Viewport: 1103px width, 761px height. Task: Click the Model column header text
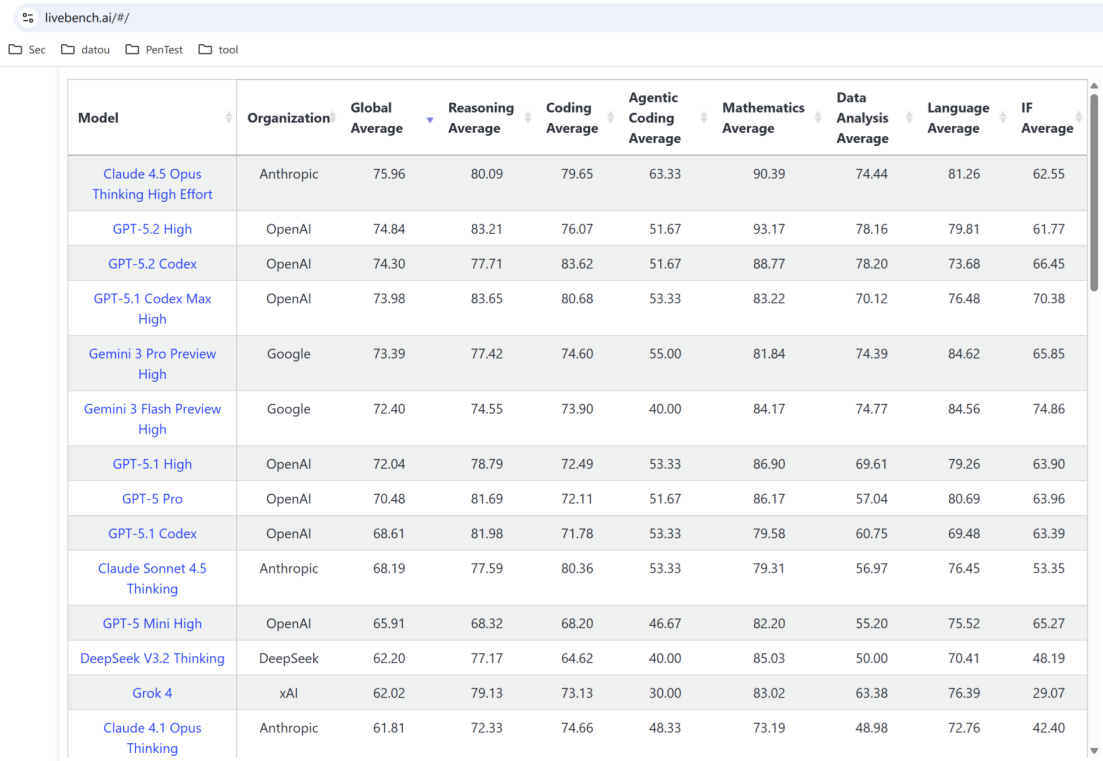[x=98, y=117]
